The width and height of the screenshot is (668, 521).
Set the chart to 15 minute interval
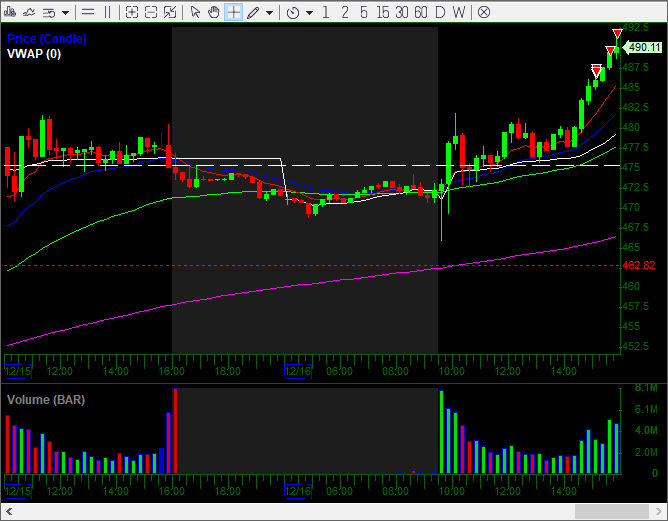point(383,12)
